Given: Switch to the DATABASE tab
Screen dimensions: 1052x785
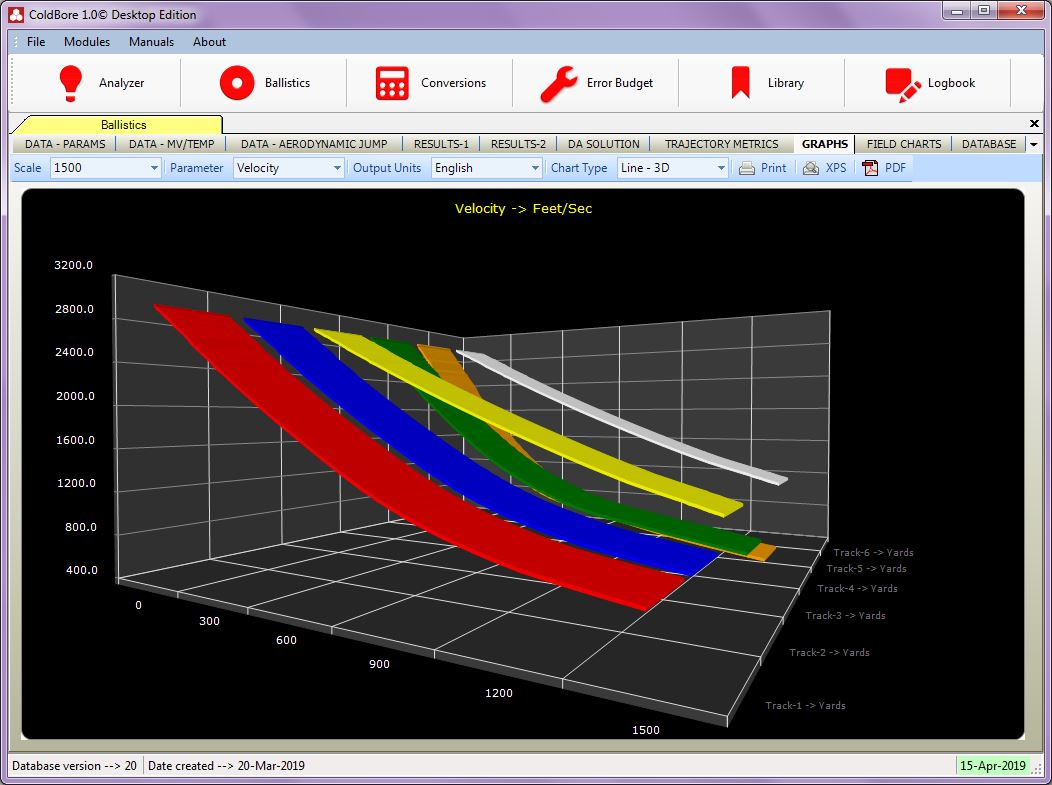Looking at the screenshot, I should coord(989,144).
